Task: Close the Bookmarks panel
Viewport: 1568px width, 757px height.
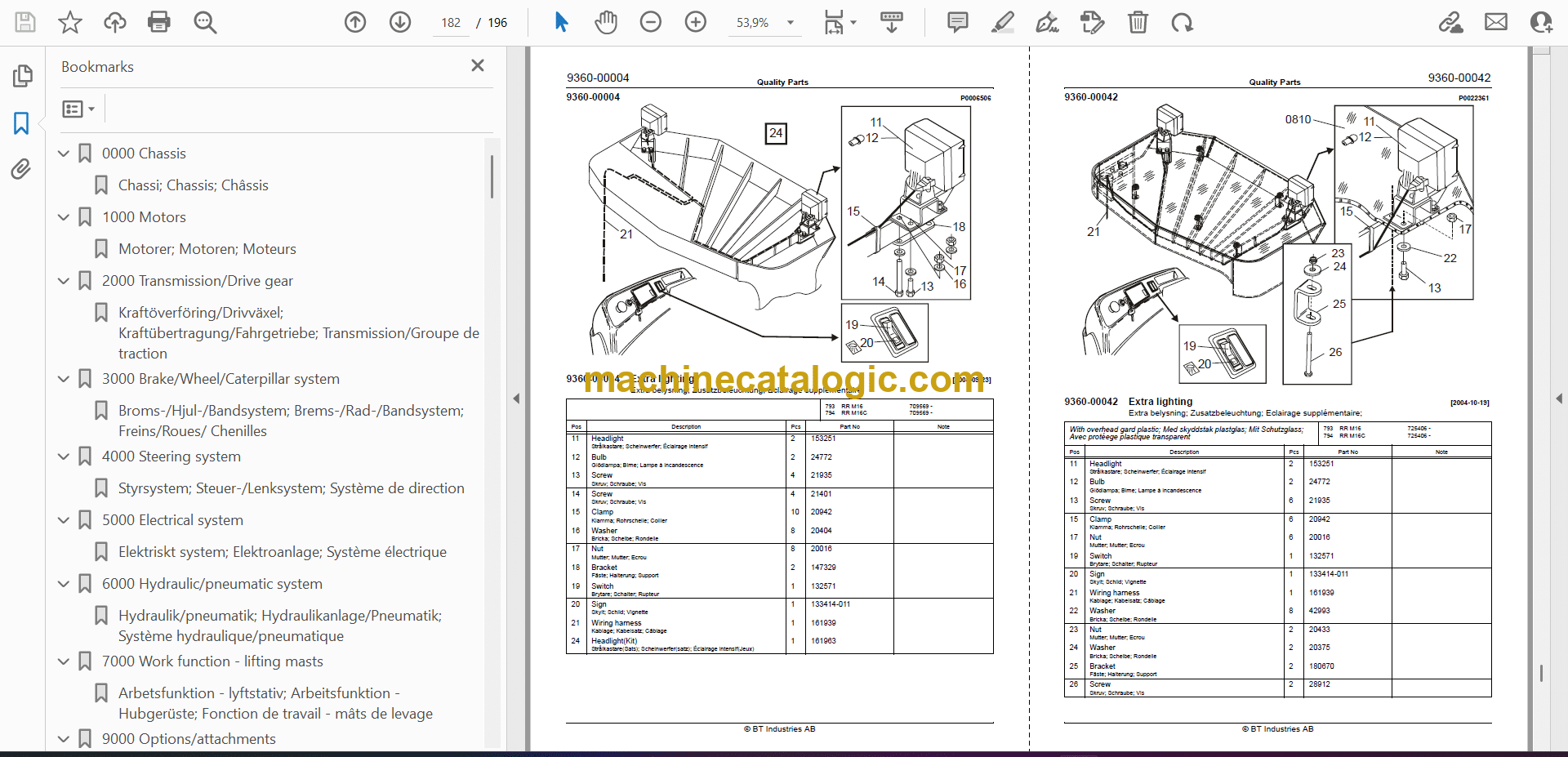Action: coord(478,65)
